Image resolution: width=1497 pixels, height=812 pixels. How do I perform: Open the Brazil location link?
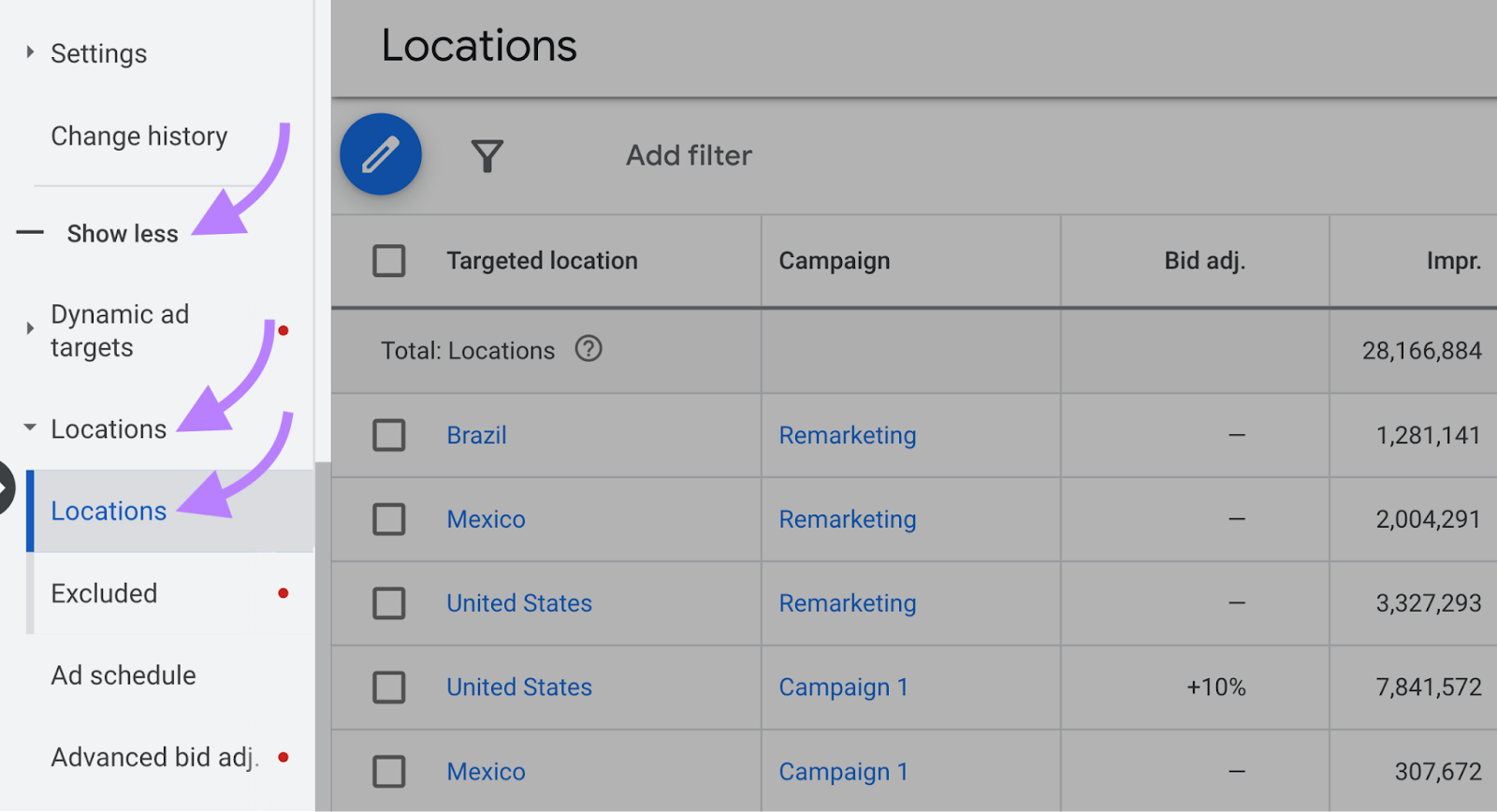(476, 435)
